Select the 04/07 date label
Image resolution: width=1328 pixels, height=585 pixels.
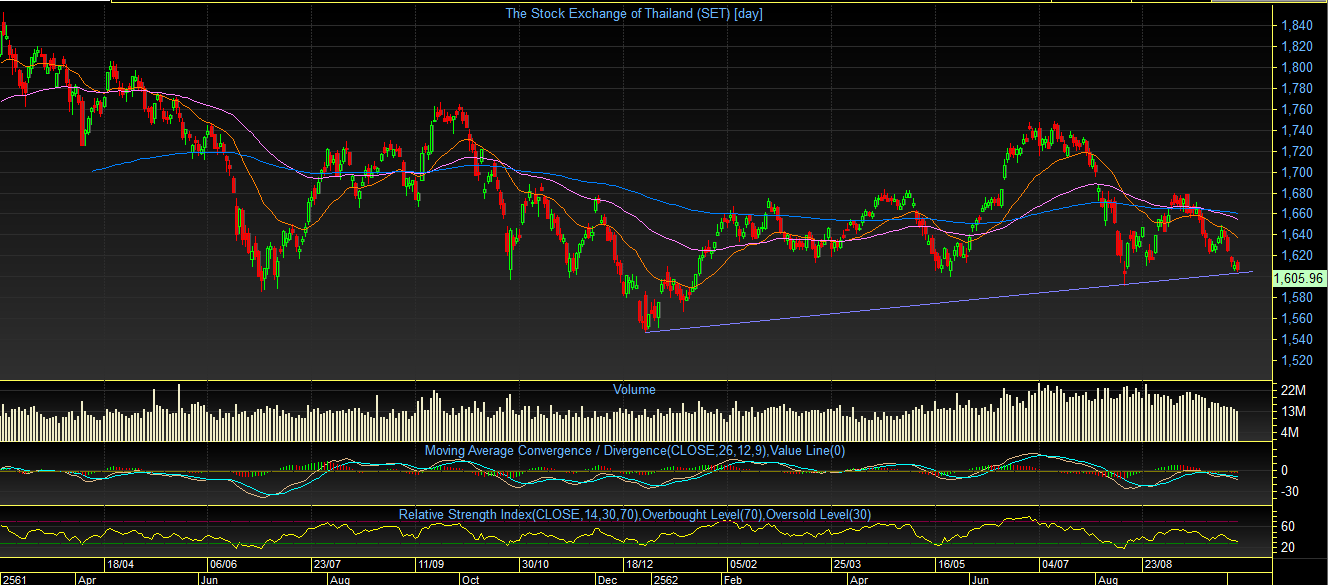(1055, 565)
